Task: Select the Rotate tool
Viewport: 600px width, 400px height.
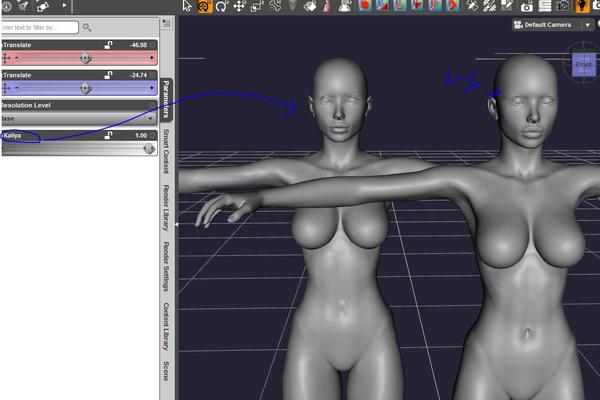Action: coord(222,6)
